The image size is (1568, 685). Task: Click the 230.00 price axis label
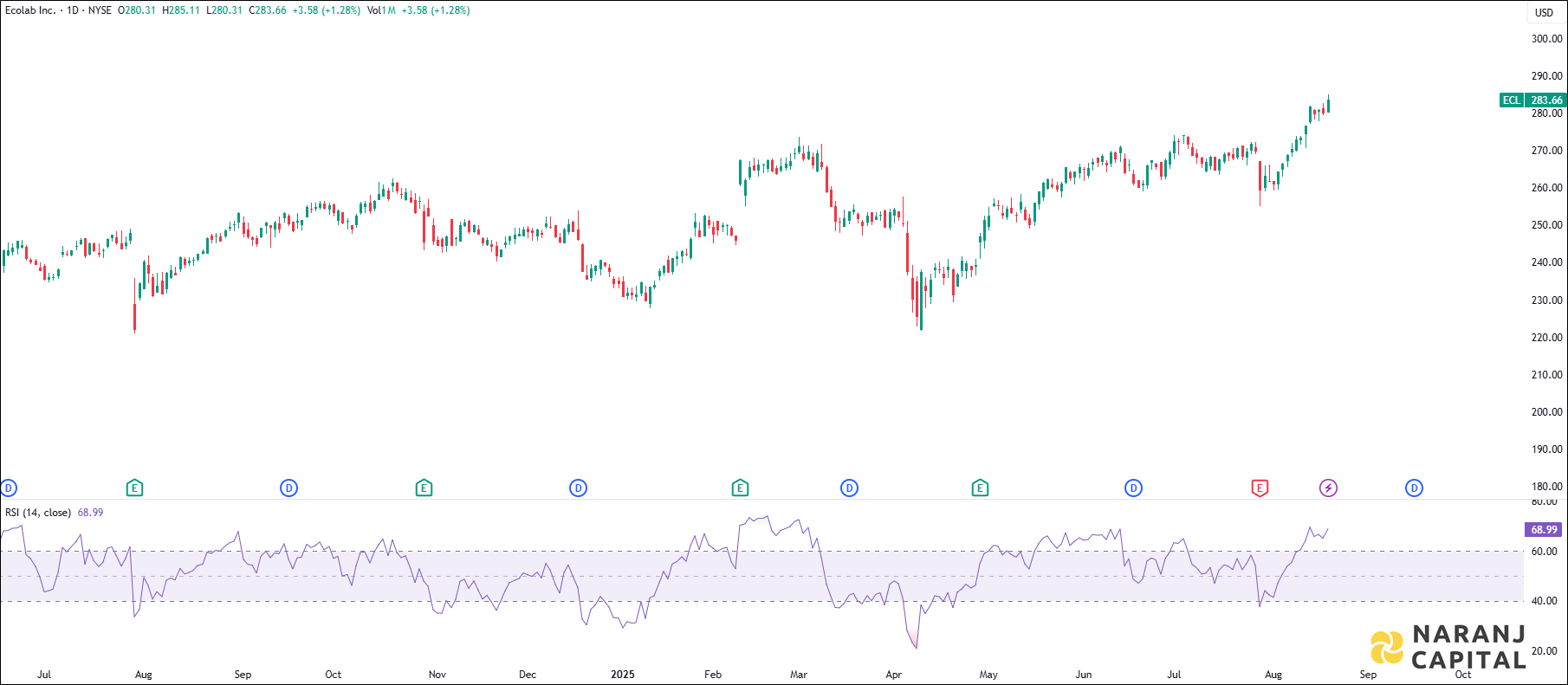tap(1547, 300)
